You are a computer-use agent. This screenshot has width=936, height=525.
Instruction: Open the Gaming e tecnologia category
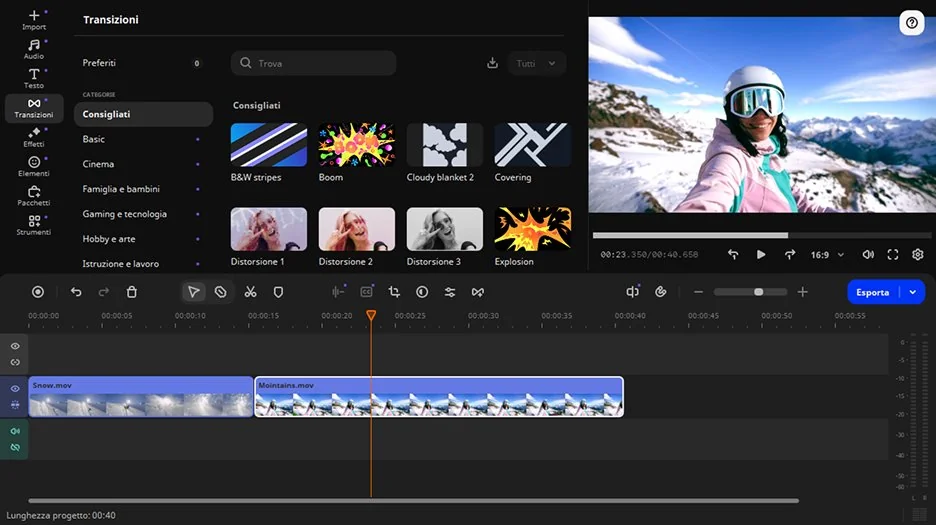(x=124, y=214)
